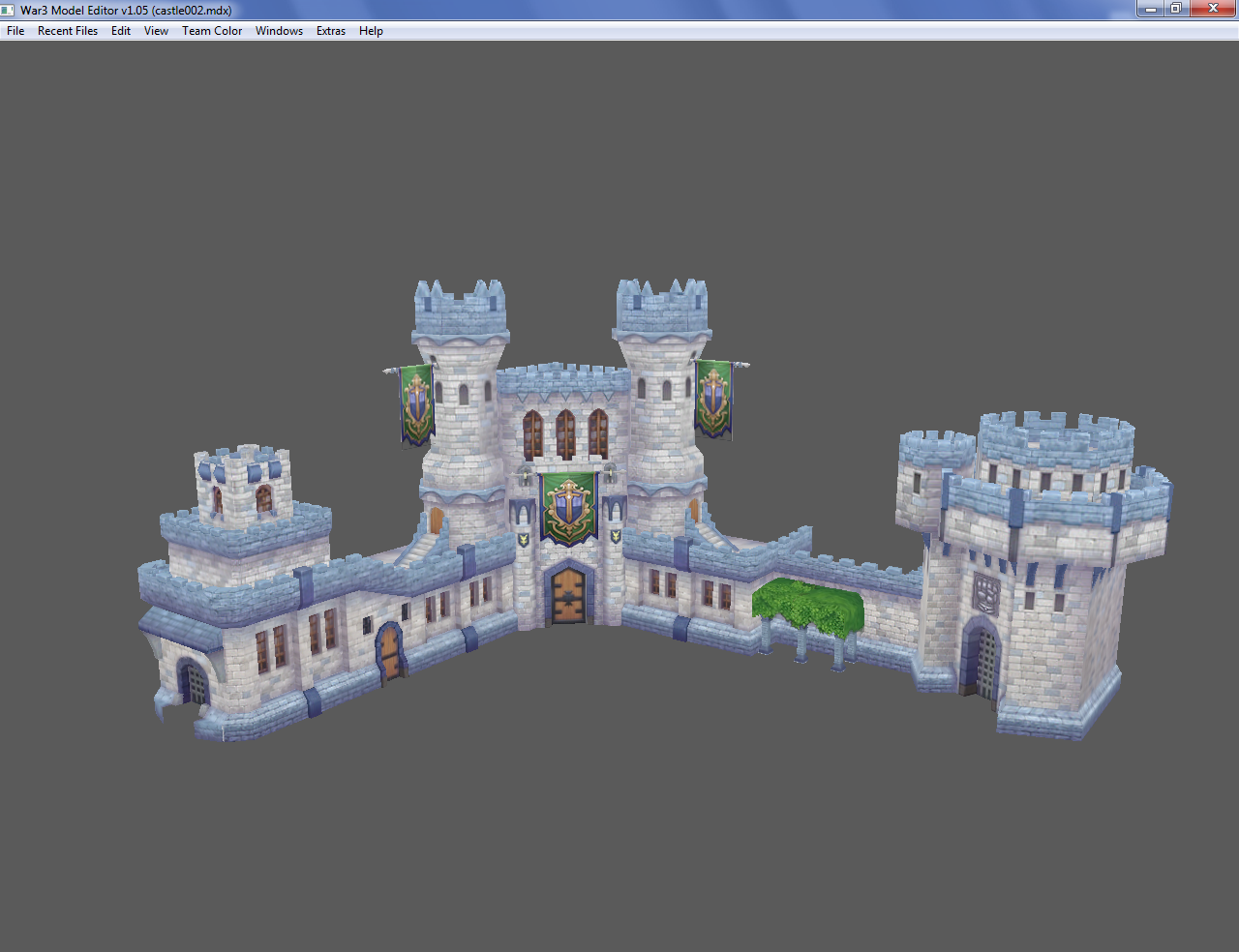This screenshot has width=1239, height=952.
Task: Open the File menu
Action: click(15, 31)
